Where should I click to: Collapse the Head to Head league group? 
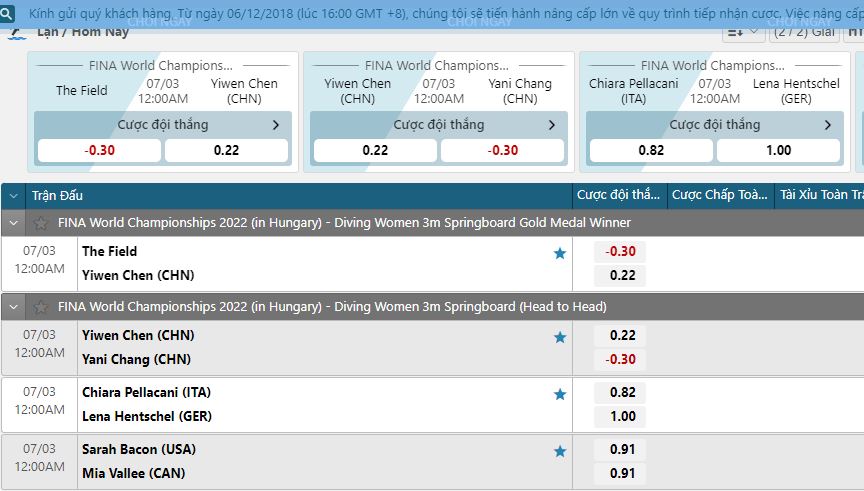13,307
